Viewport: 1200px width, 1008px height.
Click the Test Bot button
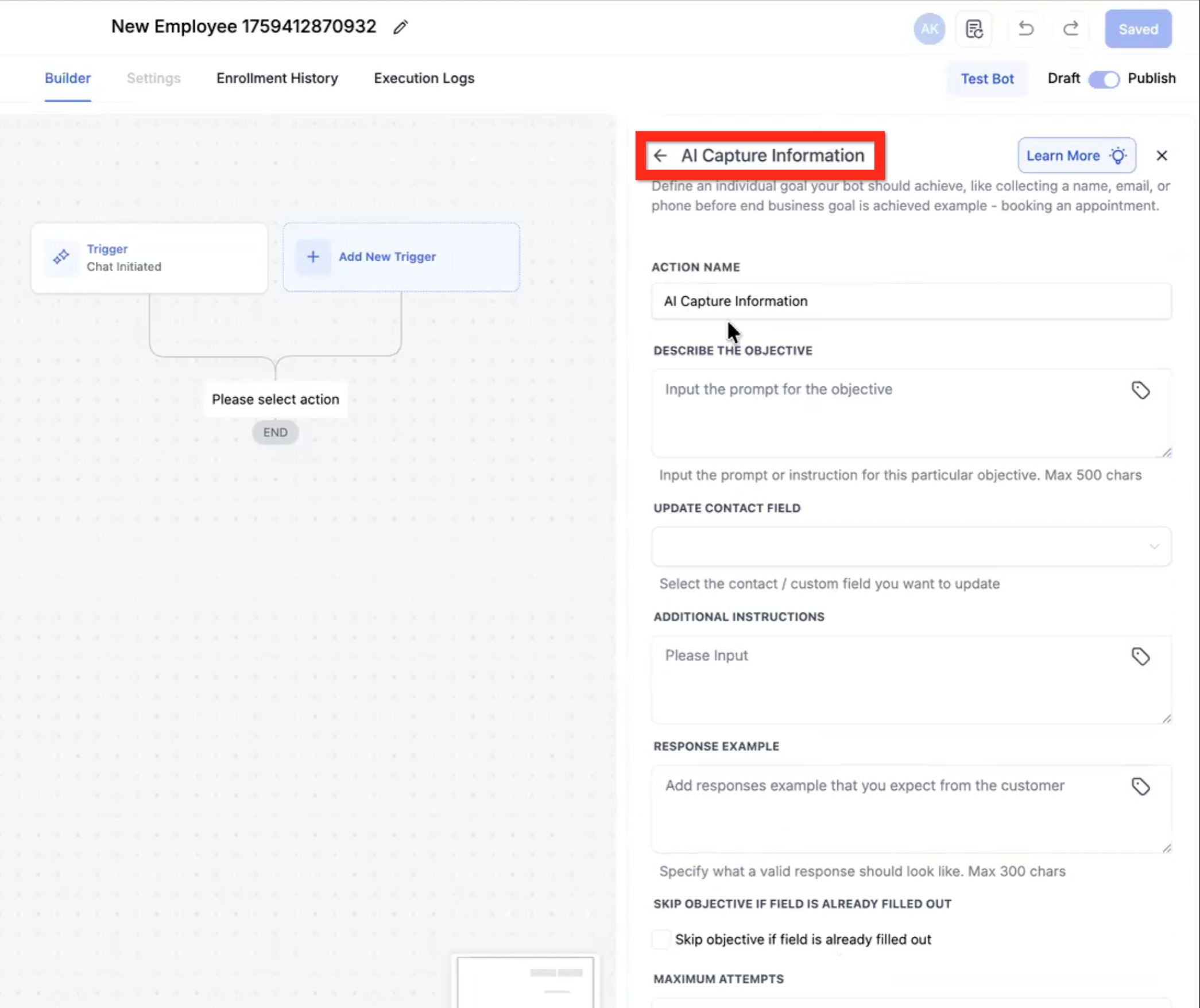tap(987, 79)
